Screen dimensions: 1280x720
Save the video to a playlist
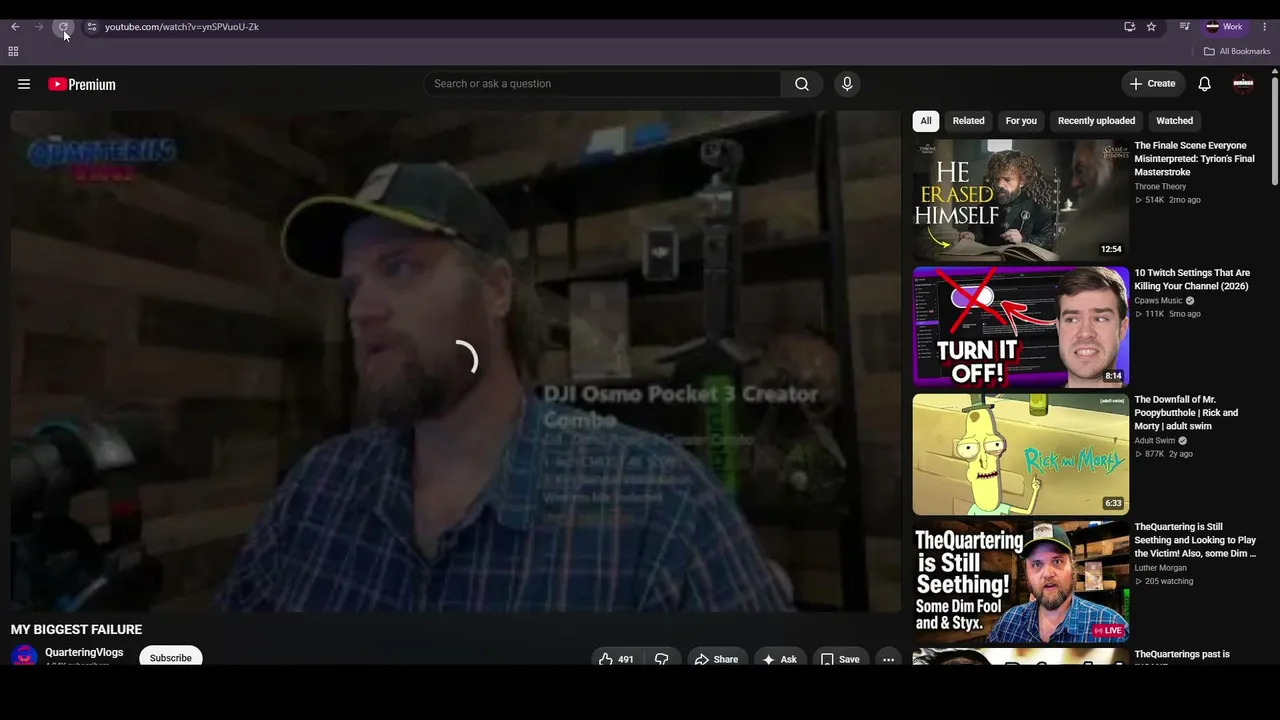point(840,659)
